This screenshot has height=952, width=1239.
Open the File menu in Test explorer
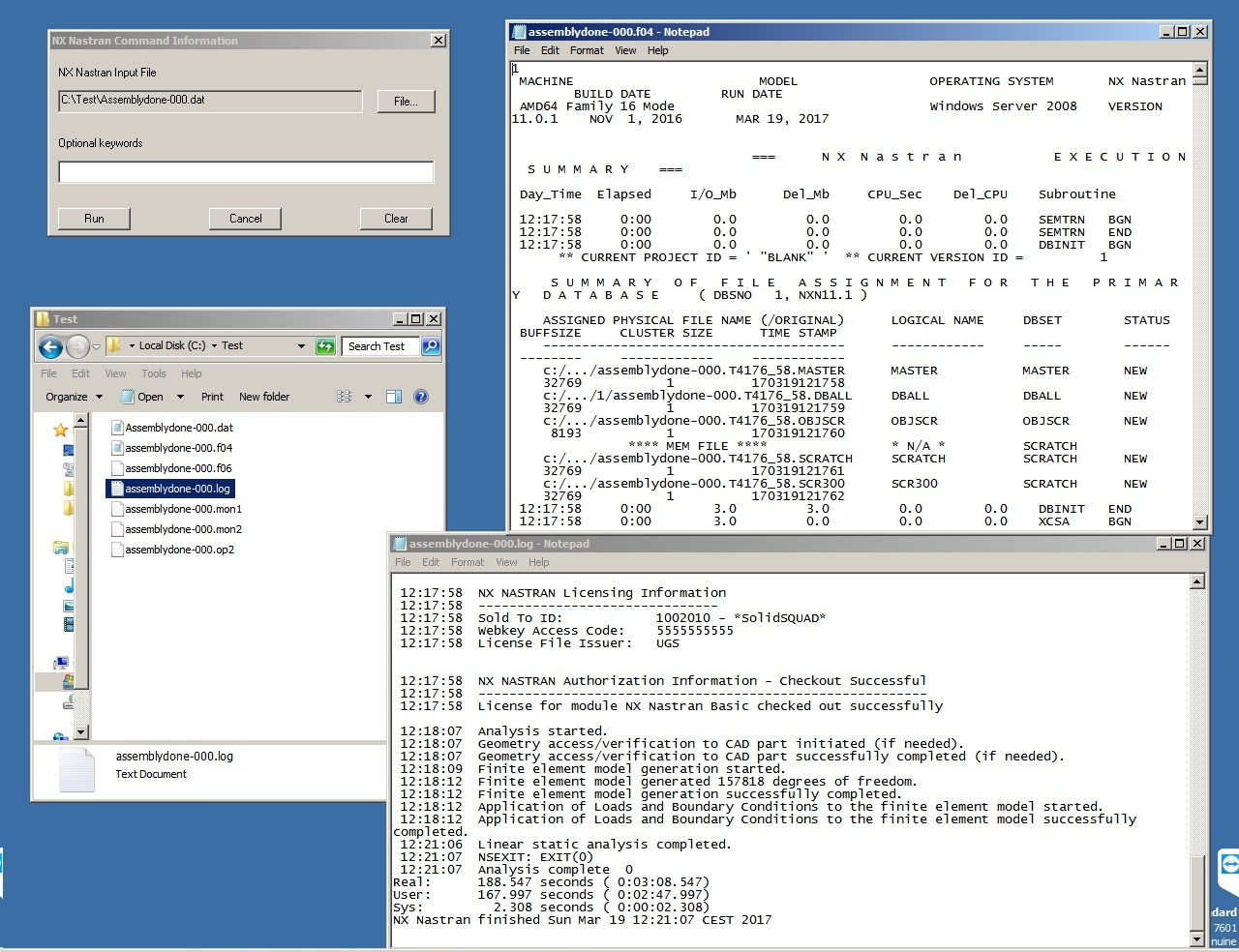48,373
